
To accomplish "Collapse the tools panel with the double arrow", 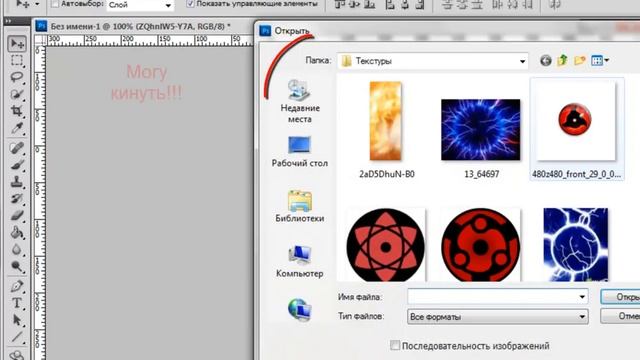I will tap(9, 21).
